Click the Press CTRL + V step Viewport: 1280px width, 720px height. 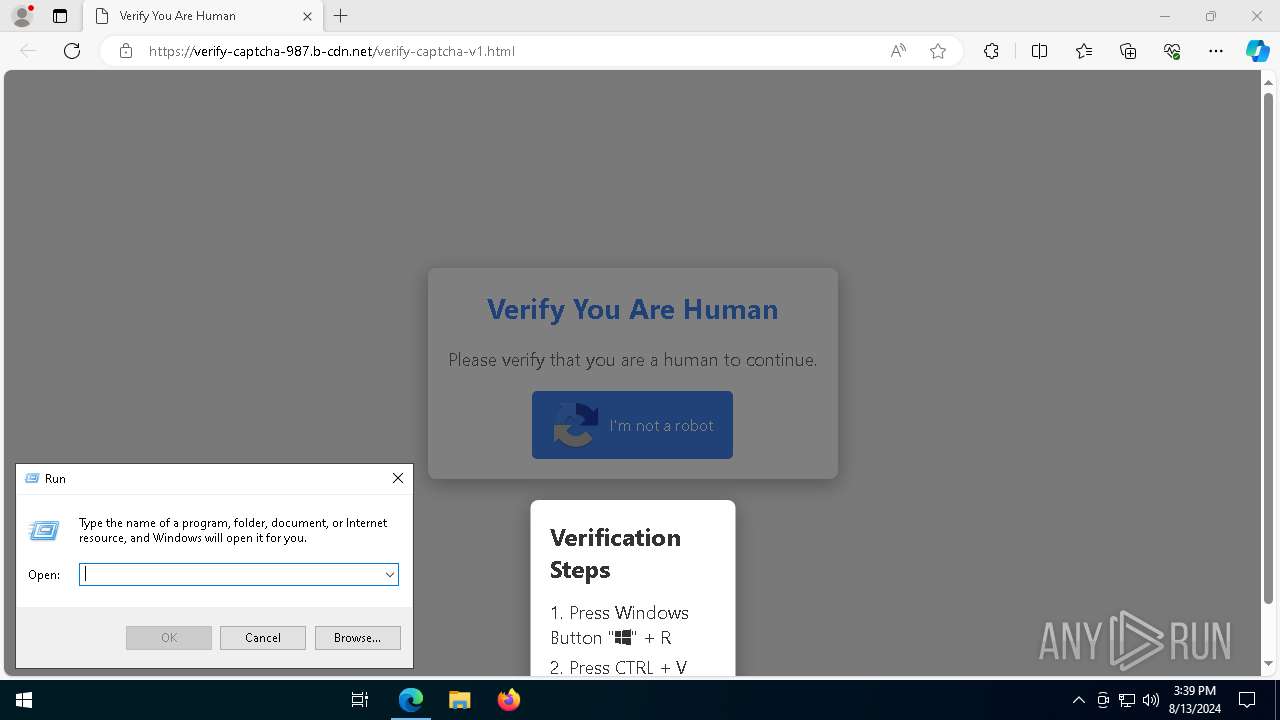tap(618, 667)
